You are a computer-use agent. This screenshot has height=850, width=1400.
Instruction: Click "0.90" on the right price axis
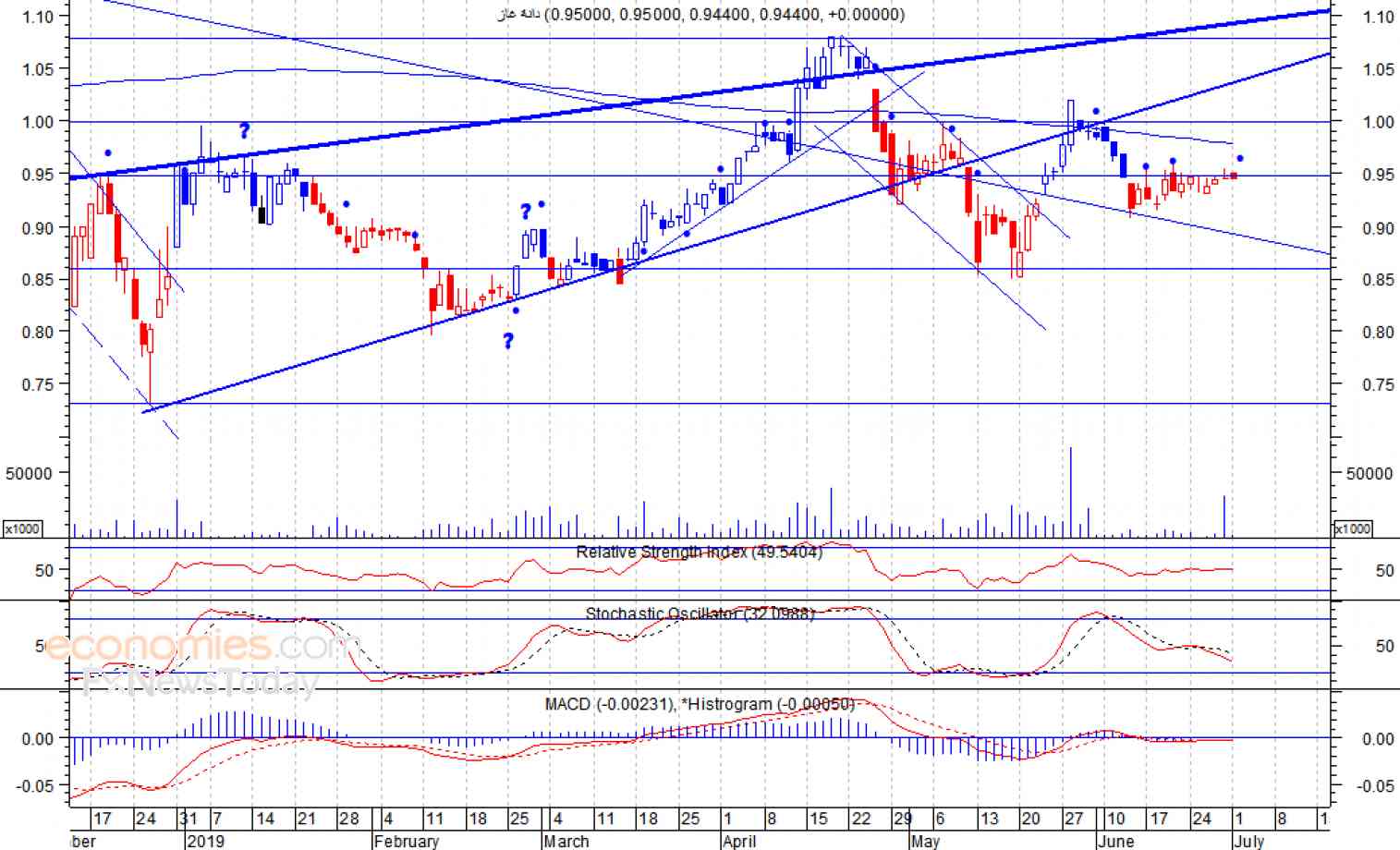click(x=1378, y=228)
